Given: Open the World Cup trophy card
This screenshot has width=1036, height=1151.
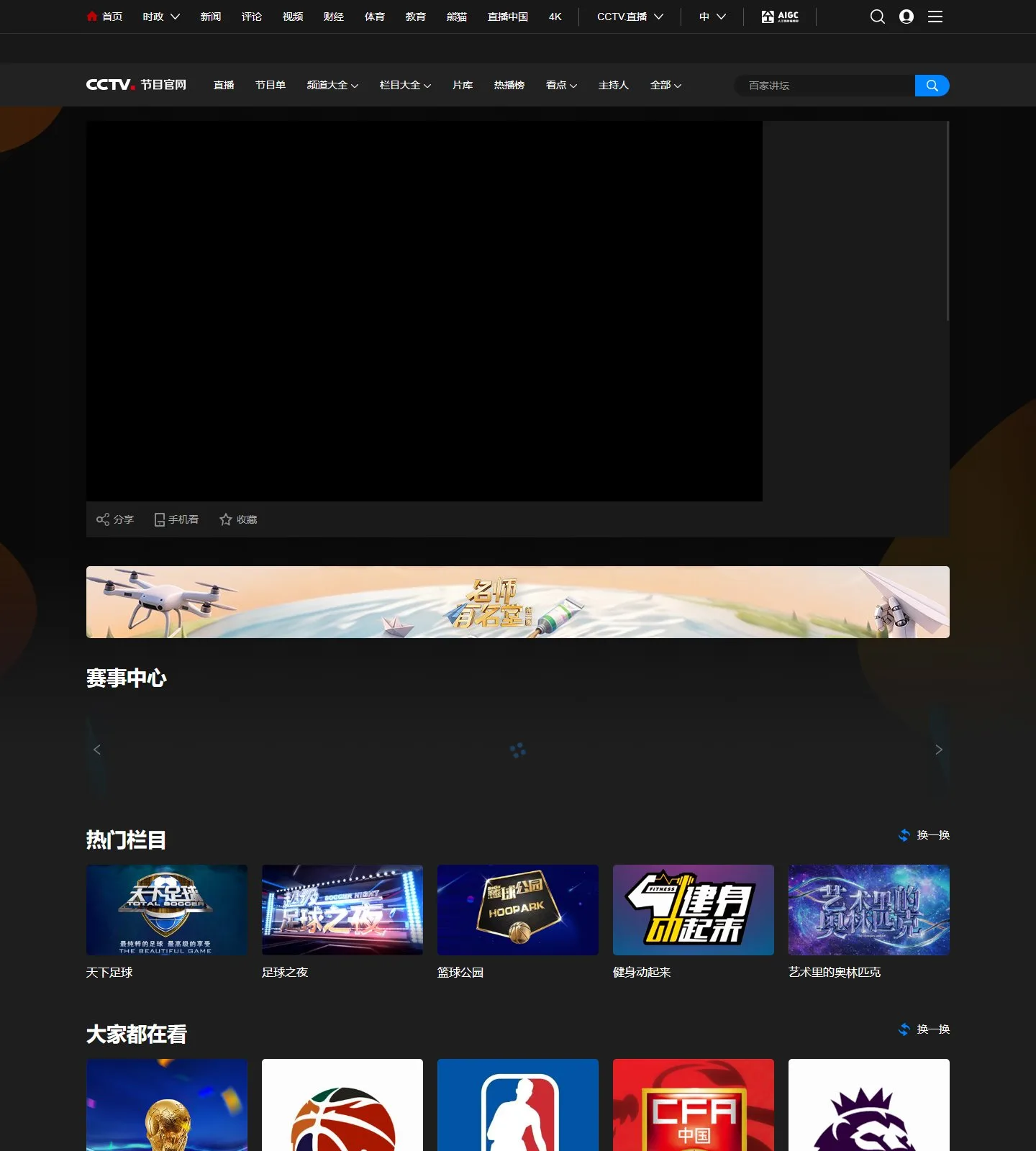Looking at the screenshot, I should tap(167, 1105).
